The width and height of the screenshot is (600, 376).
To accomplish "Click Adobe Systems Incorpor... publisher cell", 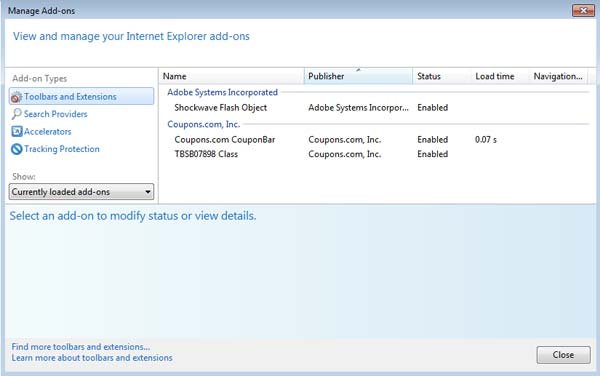I will click(358, 108).
